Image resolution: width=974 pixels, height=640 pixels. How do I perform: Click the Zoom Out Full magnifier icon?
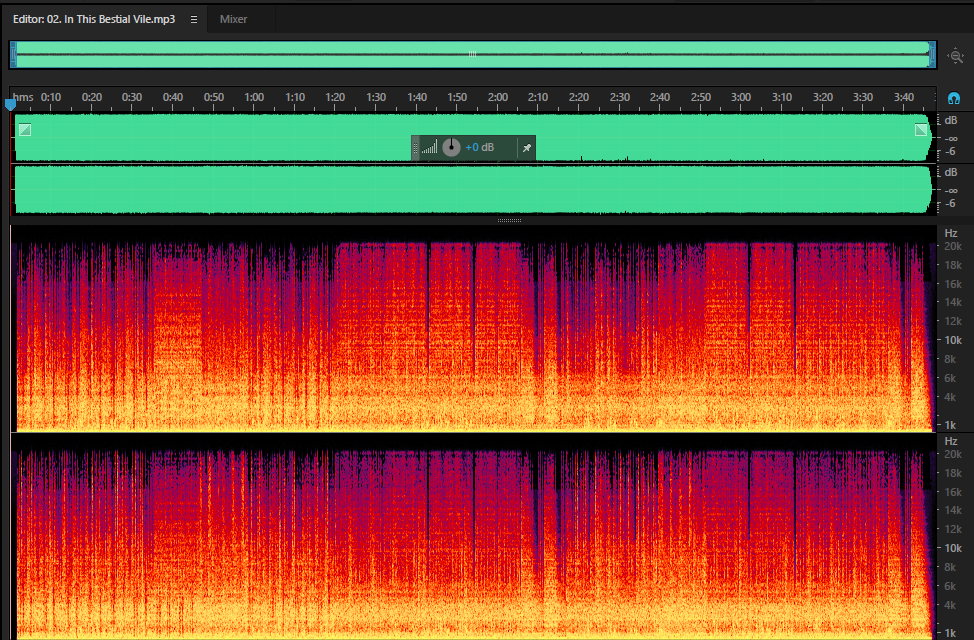coord(955,56)
